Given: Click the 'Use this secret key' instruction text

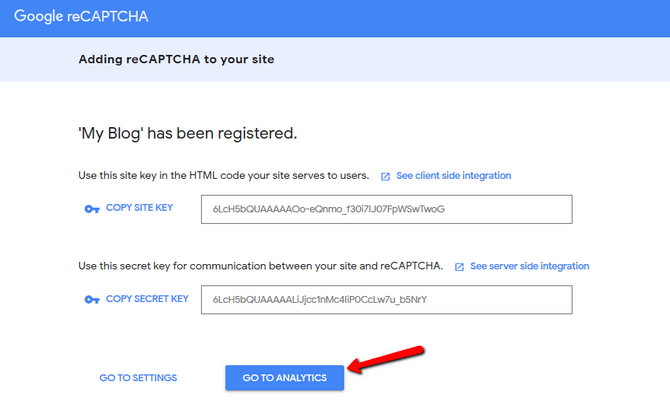Looking at the screenshot, I should click(x=260, y=267).
